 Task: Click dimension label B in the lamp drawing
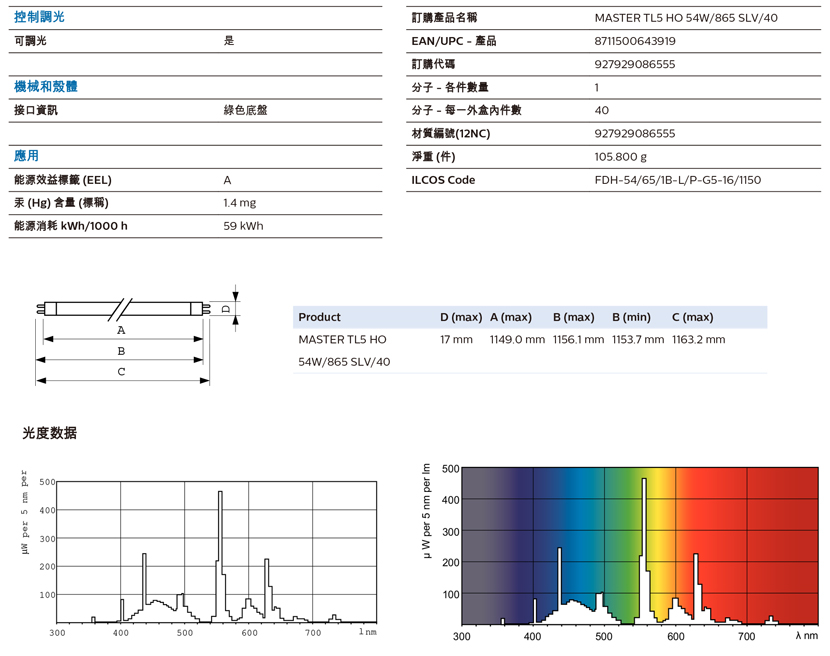click(121, 351)
